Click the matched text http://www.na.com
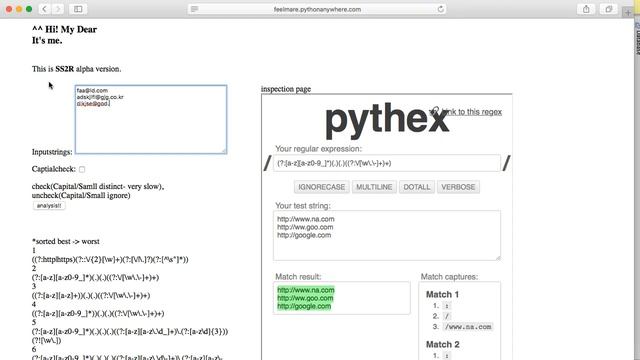 (x=306, y=290)
